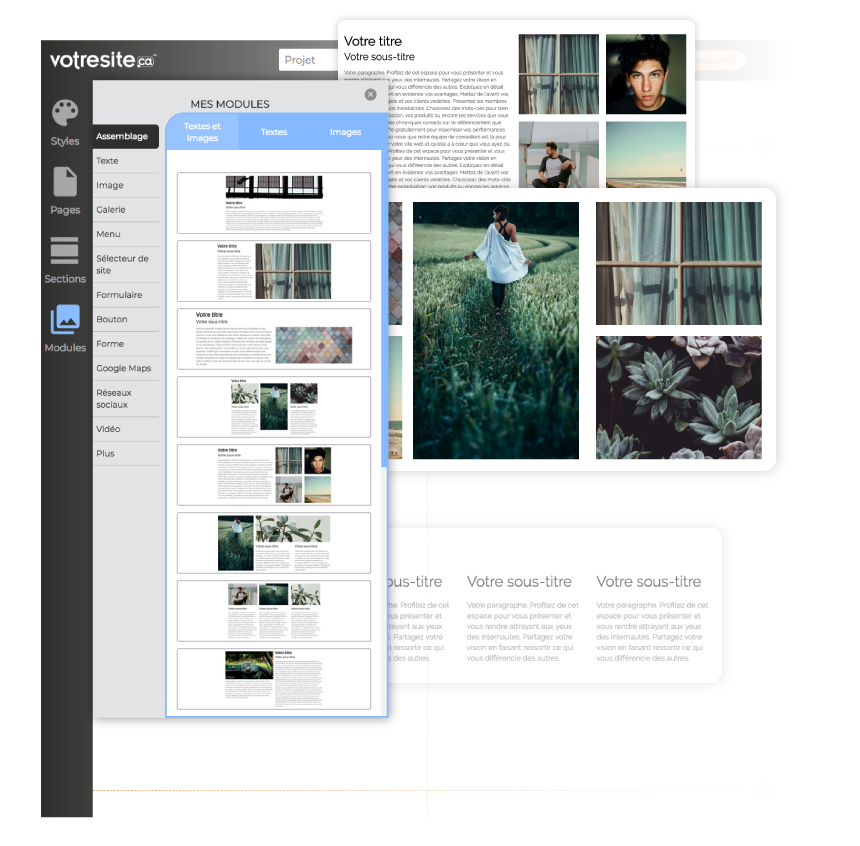Switch to the Textes et images tab

click(x=202, y=132)
